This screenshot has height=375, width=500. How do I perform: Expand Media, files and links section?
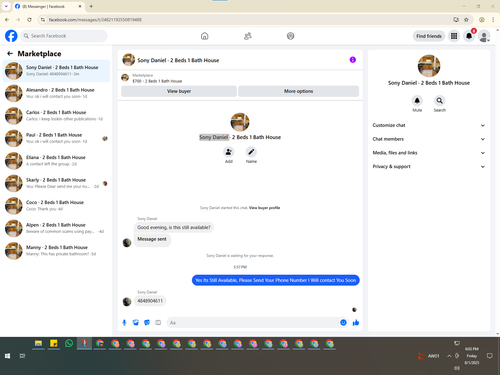tap(428, 153)
